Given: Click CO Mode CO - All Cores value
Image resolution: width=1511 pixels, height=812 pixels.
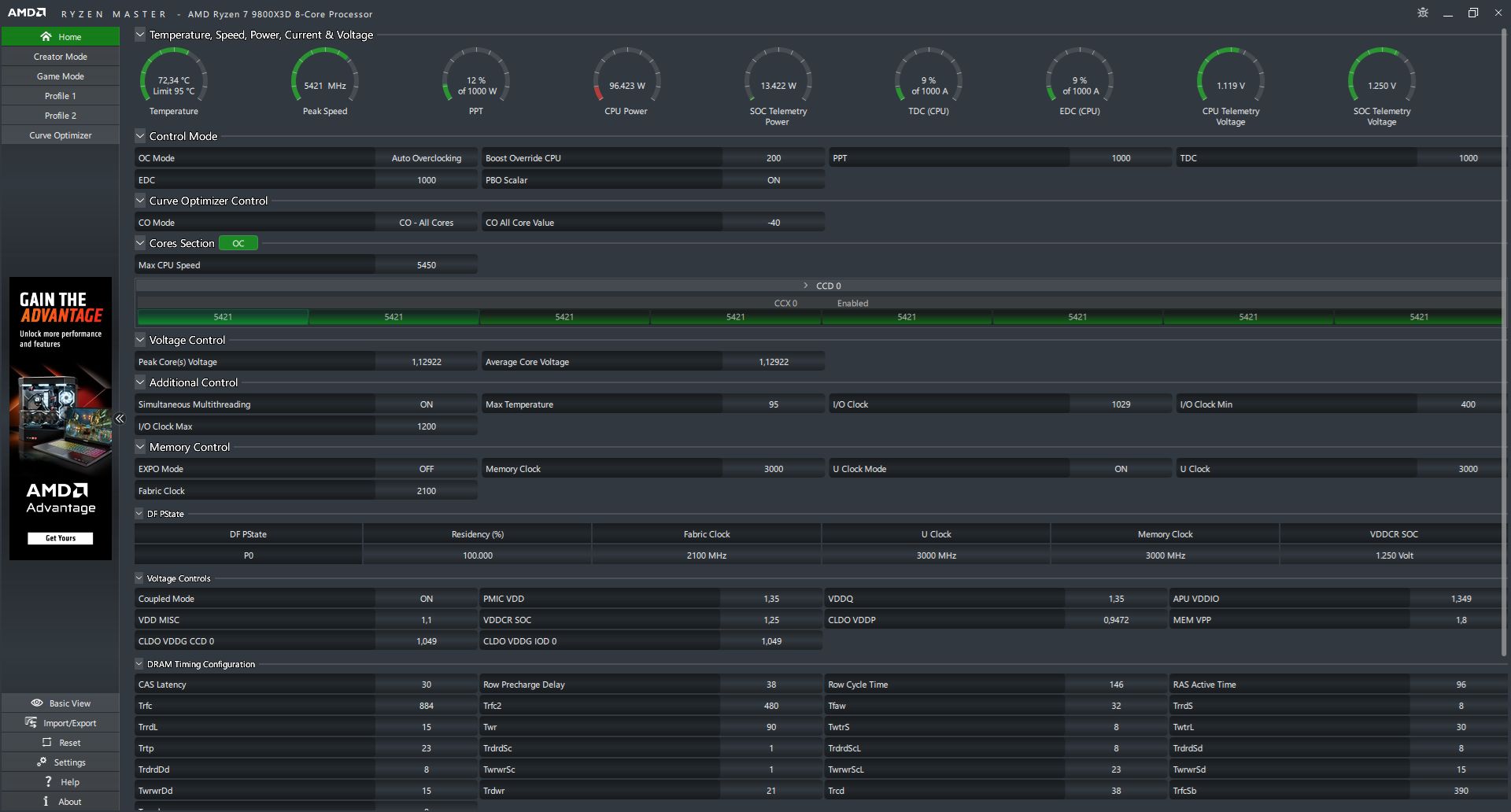Looking at the screenshot, I should tap(427, 223).
